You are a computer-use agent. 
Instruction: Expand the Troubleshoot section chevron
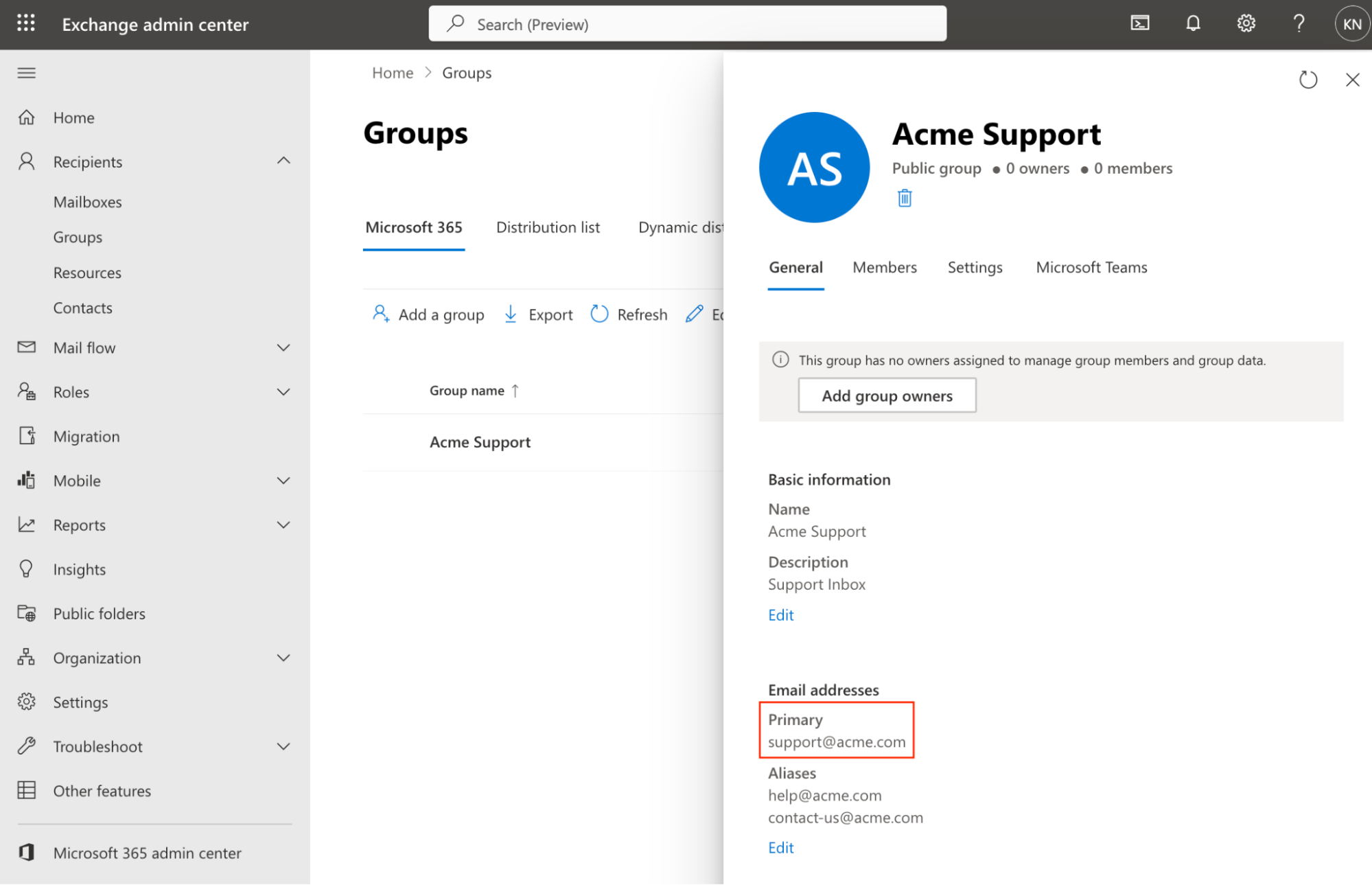pos(283,746)
